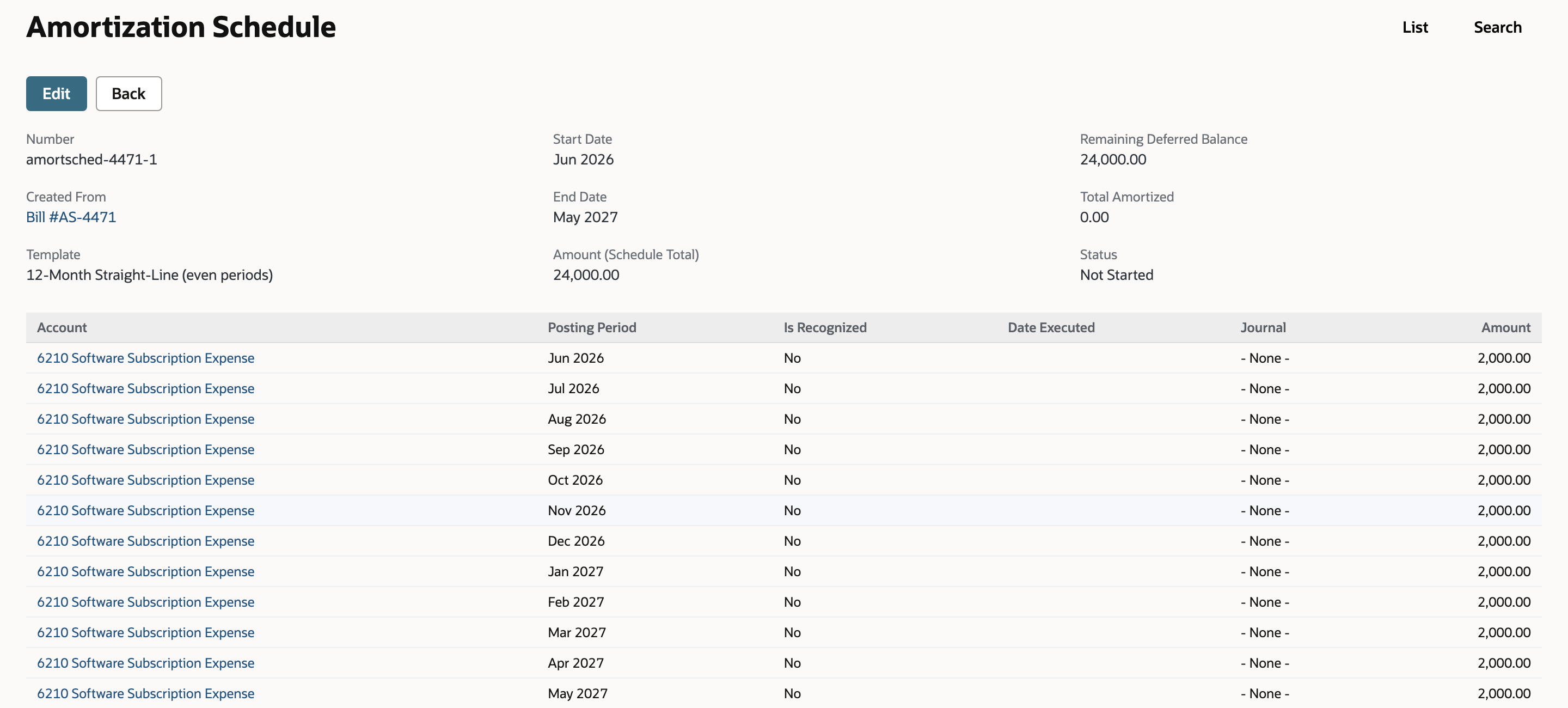Open Bill #AS-4471 link

coord(71,217)
